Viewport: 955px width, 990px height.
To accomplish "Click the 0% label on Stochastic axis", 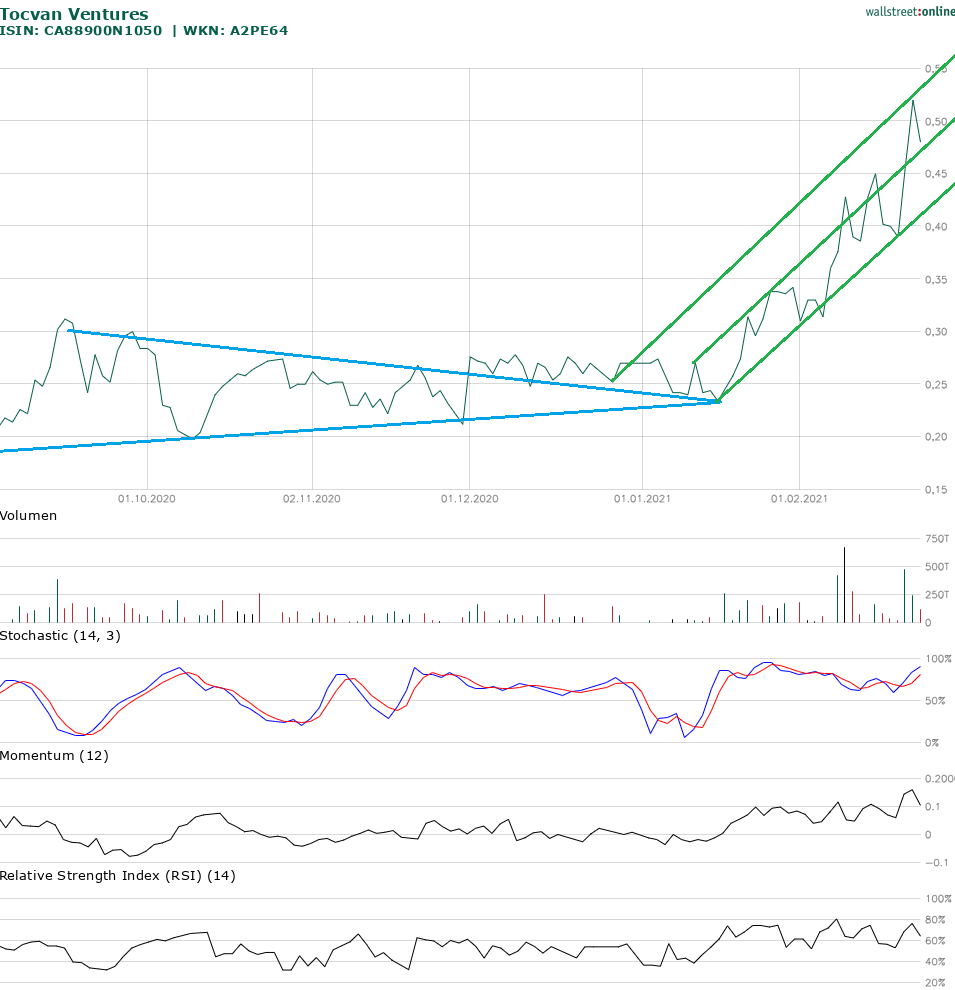I will (x=932, y=742).
